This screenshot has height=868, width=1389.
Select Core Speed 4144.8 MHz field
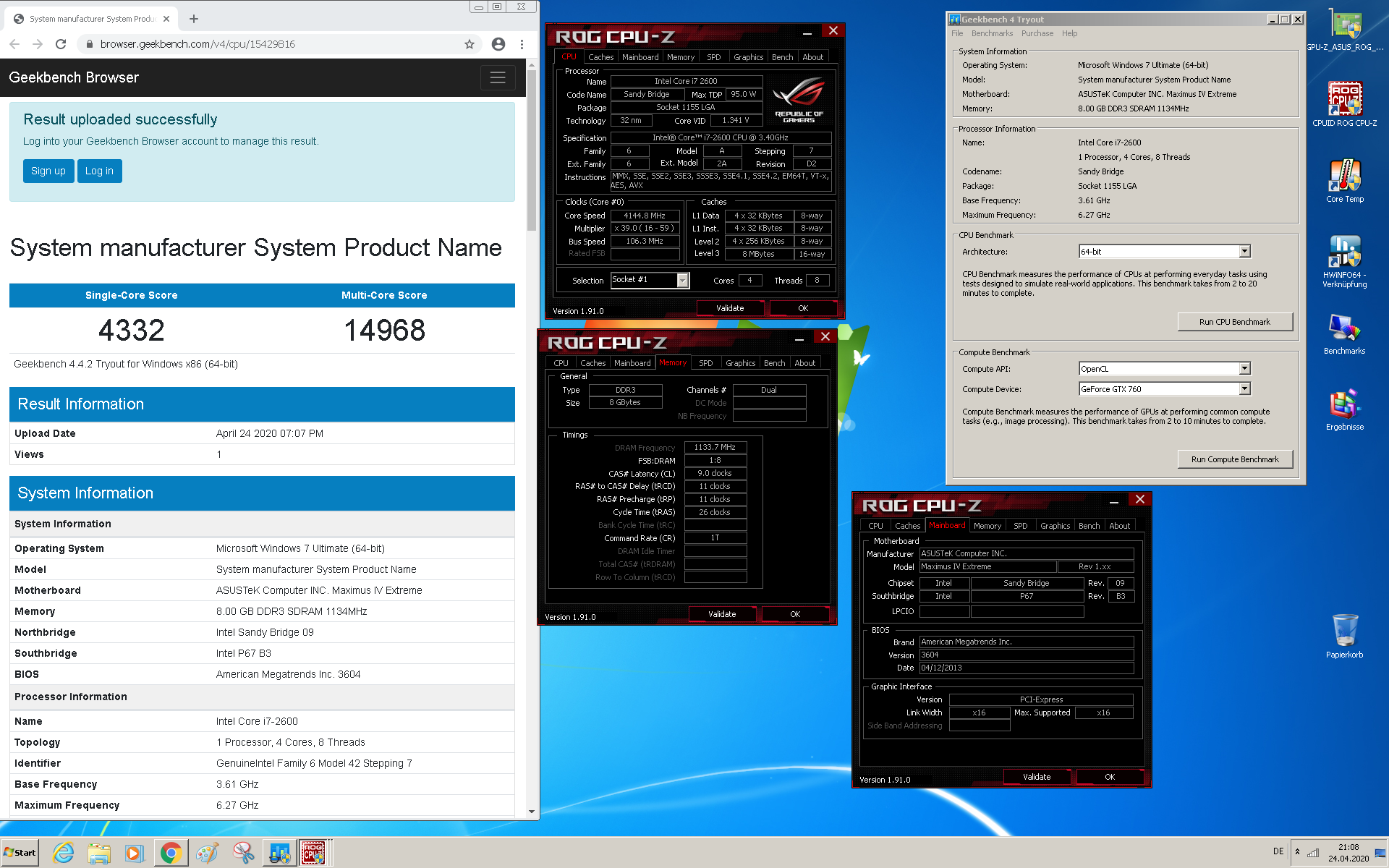(x=645, y=216)
